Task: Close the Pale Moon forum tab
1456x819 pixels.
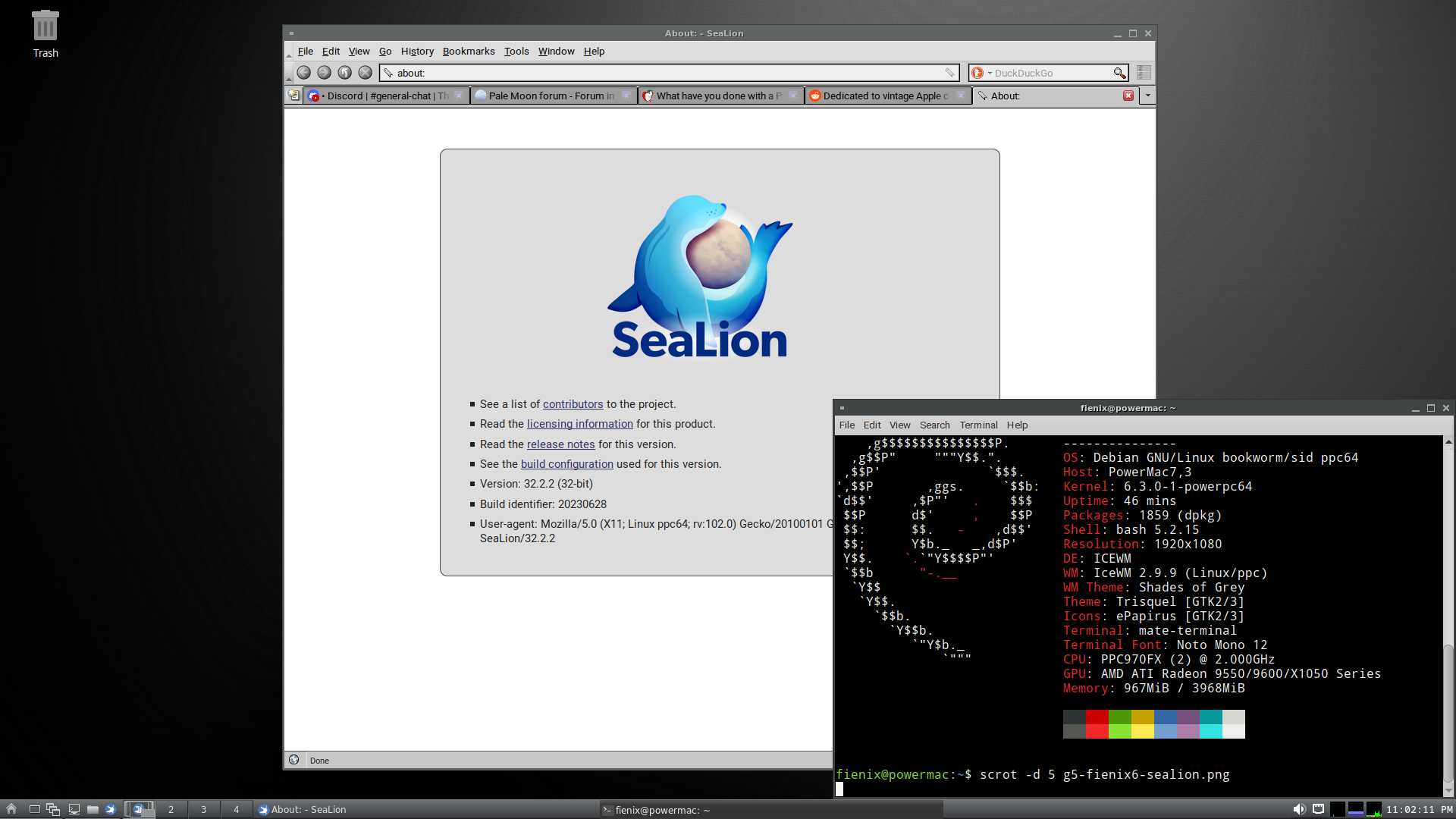Action: point(626,96)
